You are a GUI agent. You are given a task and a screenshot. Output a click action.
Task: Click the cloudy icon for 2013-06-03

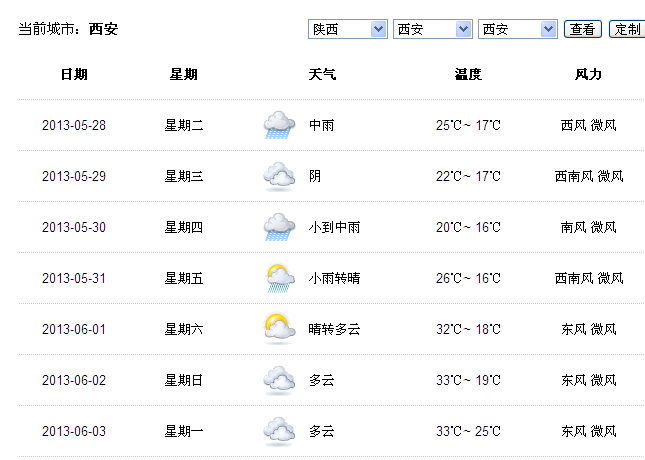[x=279, y=431]
